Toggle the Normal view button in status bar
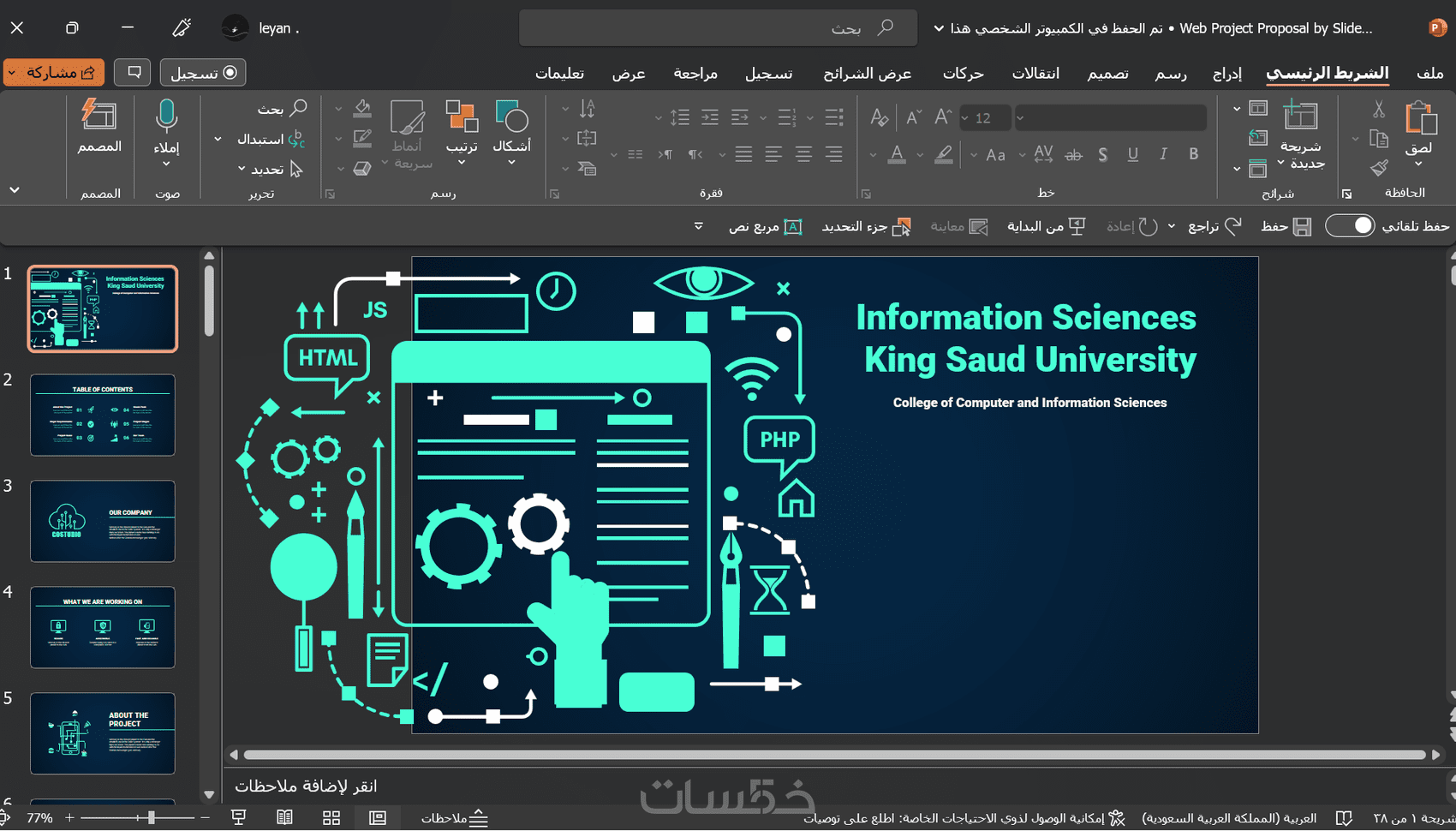The width and height of the screenshot is (1456, 831). (378, 818)
